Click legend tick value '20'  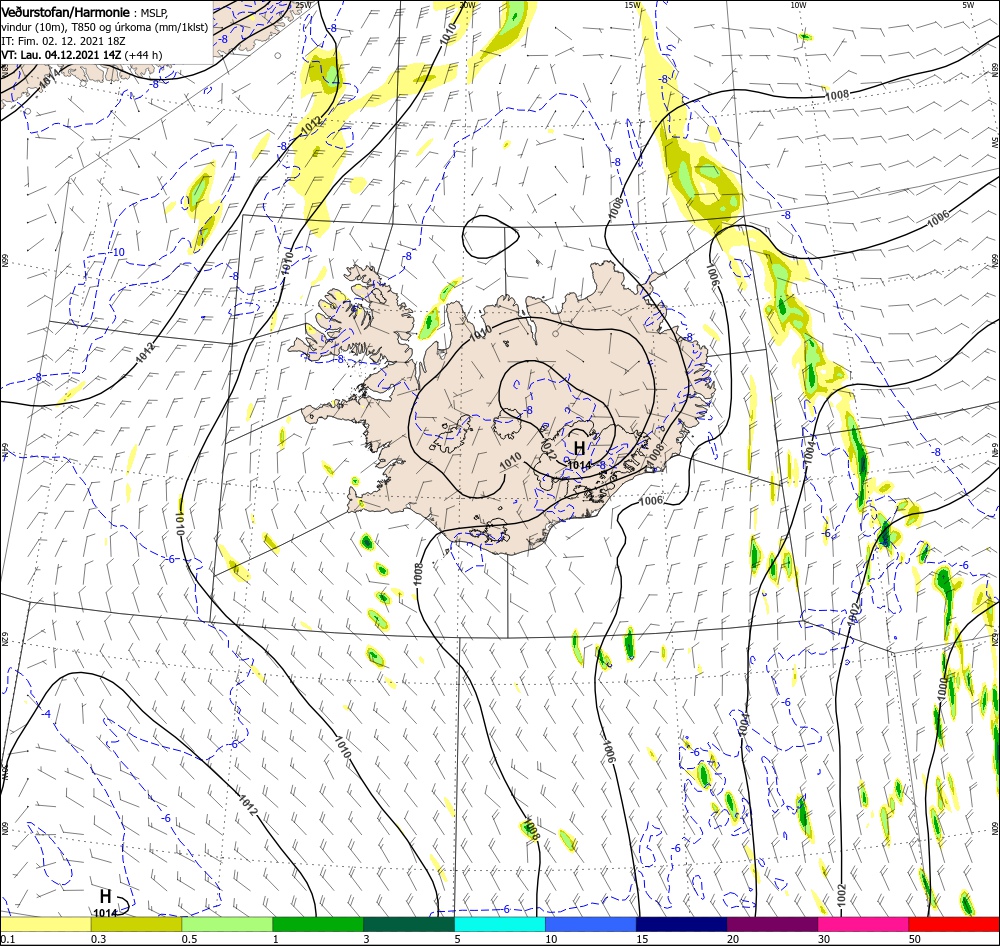(x=733, y=939)
